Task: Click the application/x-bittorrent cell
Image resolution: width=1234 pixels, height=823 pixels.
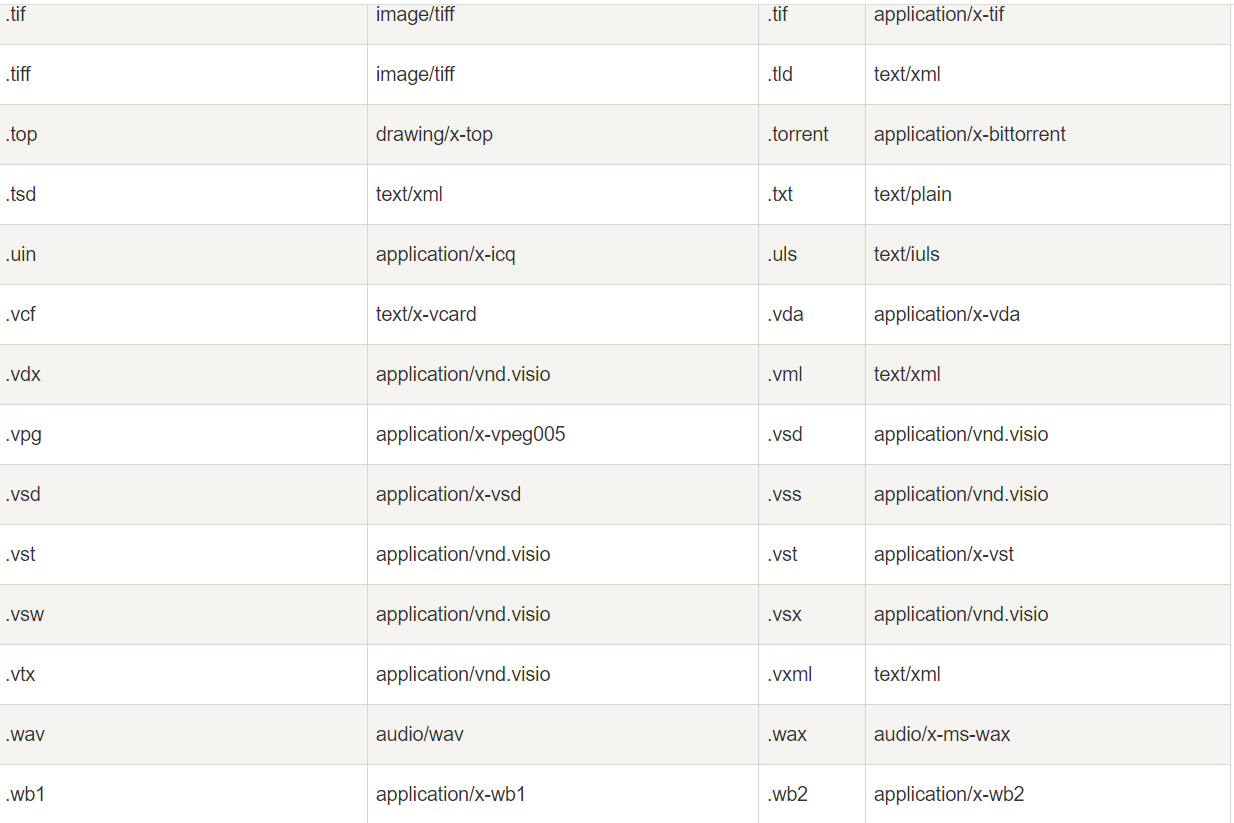Action: click(1047, 134)
